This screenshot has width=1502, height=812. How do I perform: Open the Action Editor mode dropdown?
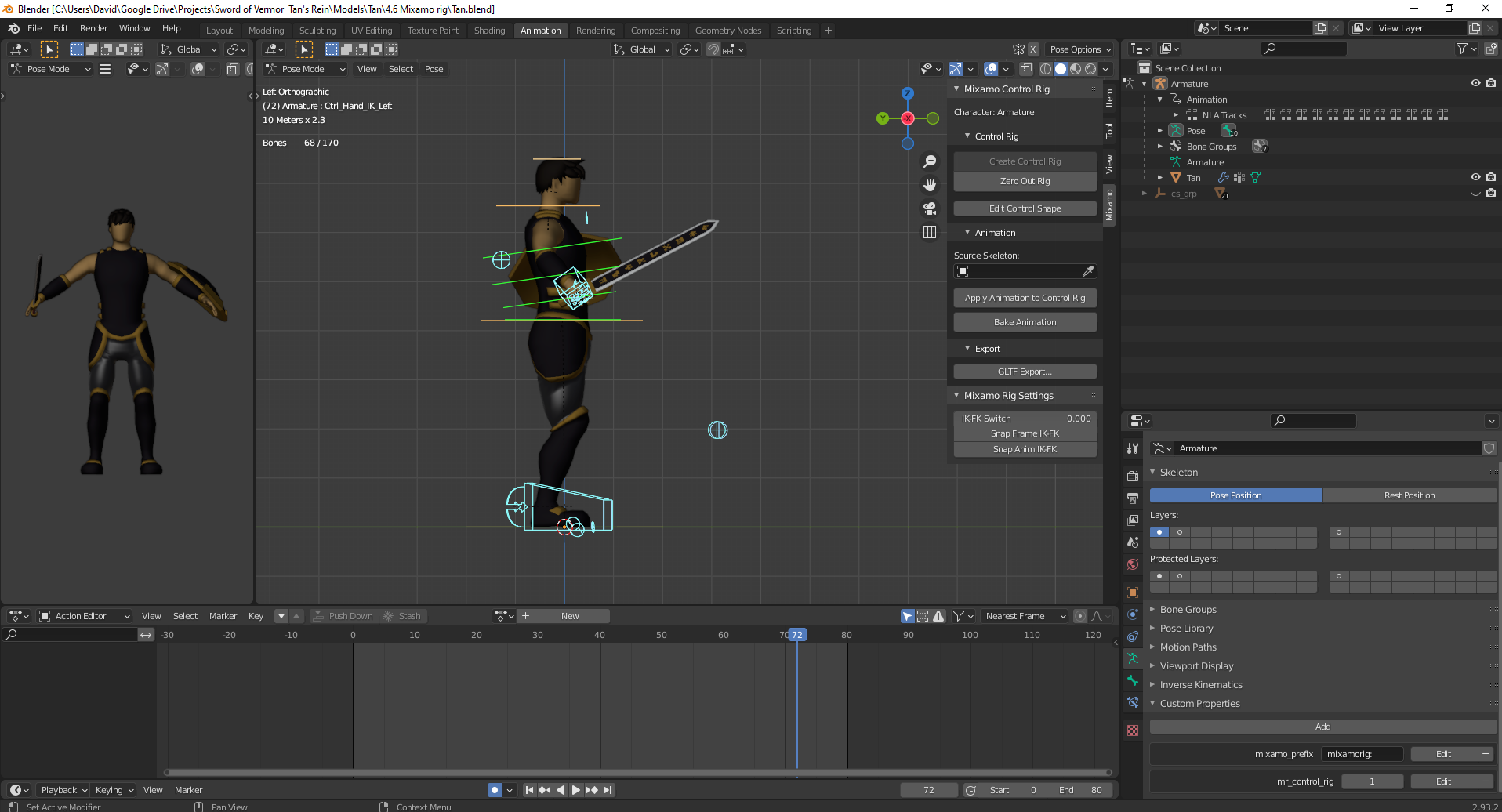click(83, 616)
